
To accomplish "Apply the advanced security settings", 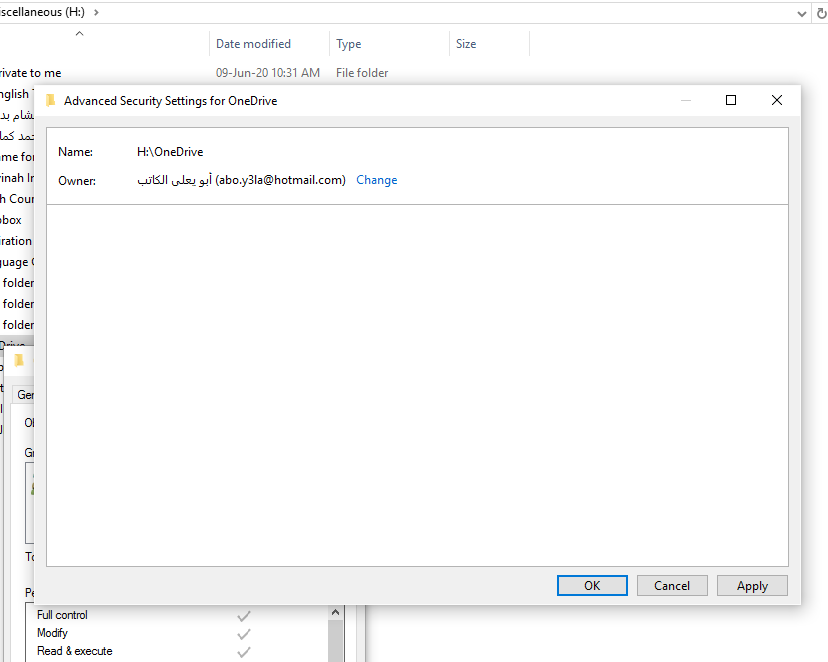I will [x=752, y=585].
